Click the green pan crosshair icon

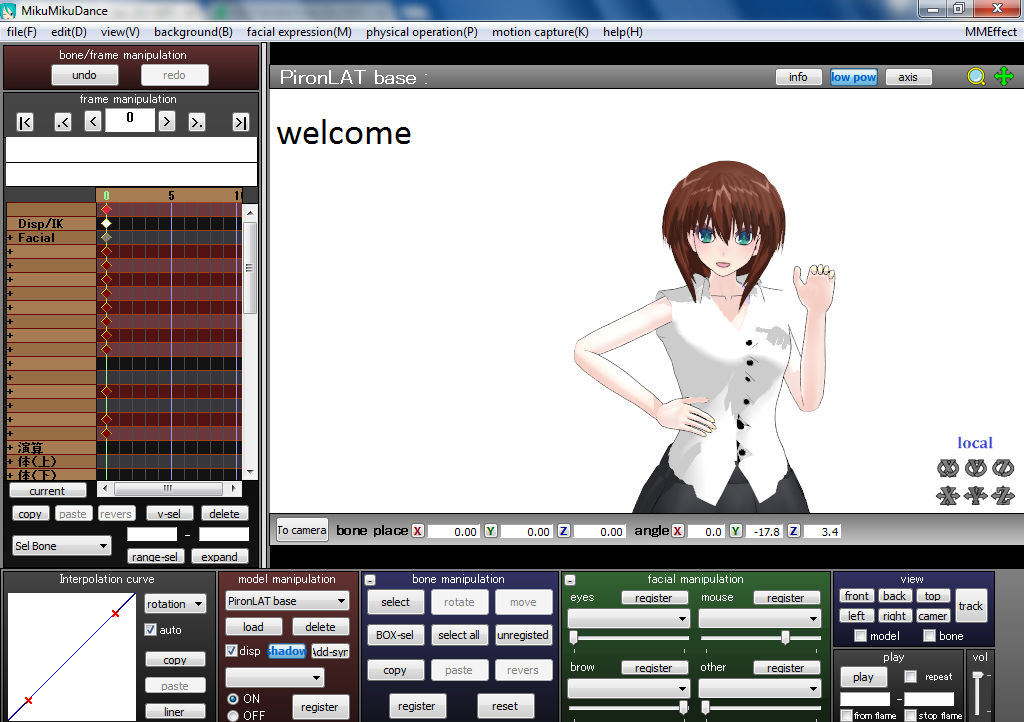coord(1004,75)
